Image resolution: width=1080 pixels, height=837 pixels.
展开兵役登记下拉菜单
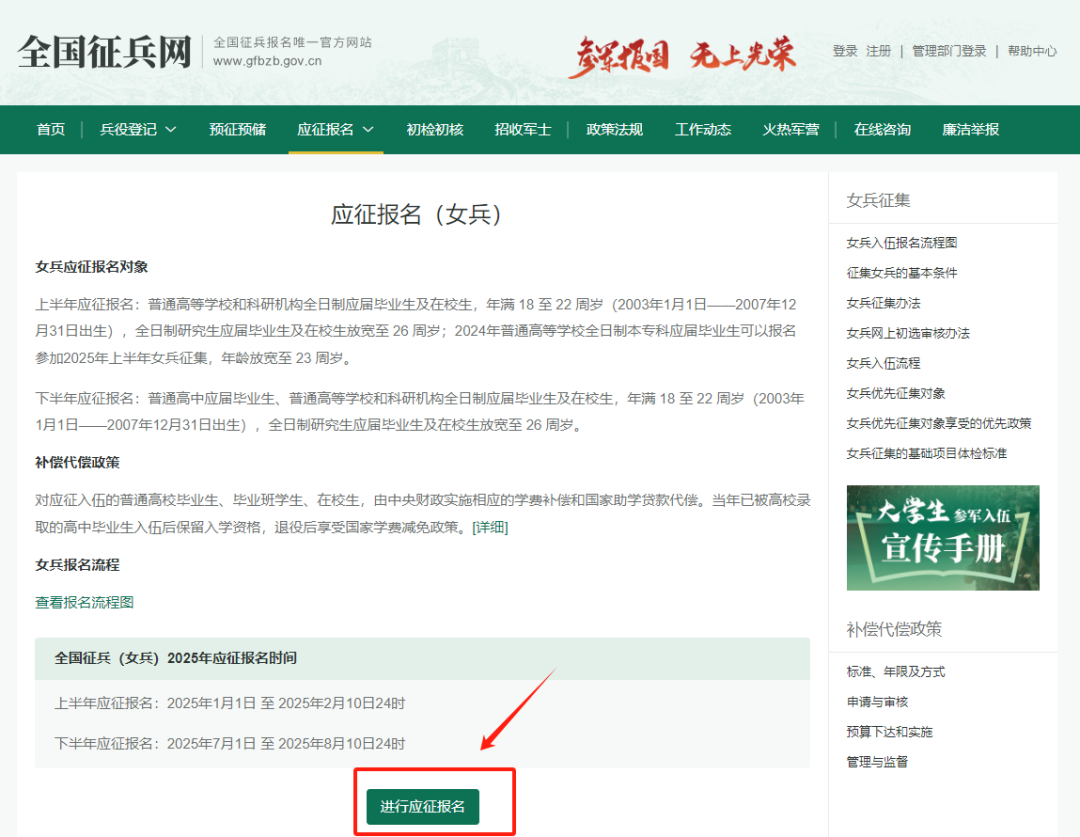pos(138,129)
